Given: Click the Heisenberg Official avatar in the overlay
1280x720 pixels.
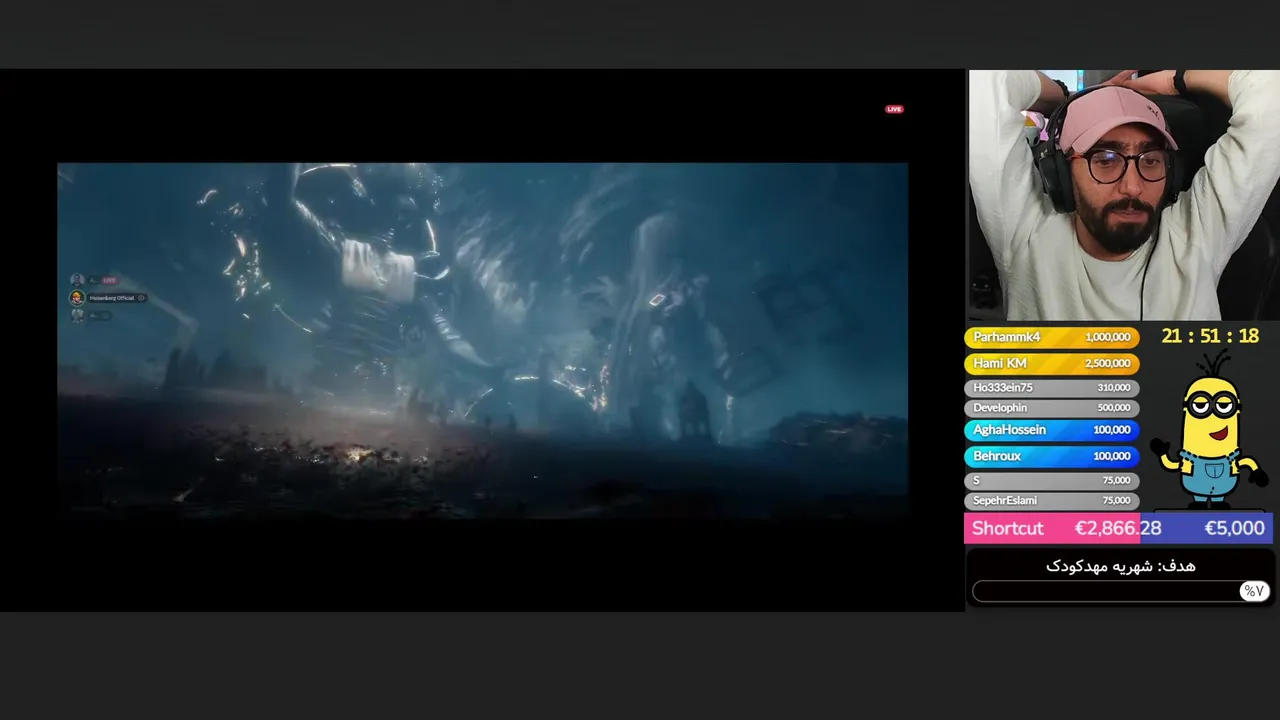Looking at the screenshot, I should tap(77, 298).
